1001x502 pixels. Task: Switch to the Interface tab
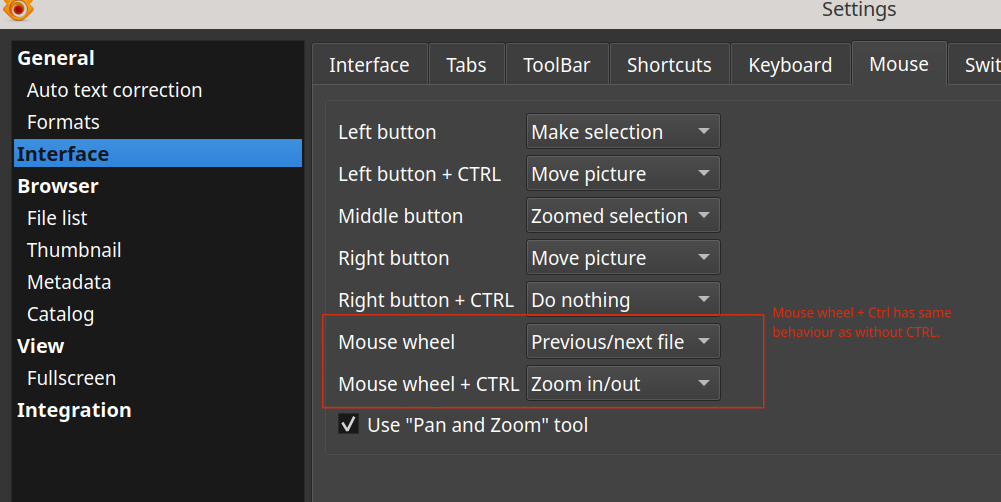click(x=369, y=66)
